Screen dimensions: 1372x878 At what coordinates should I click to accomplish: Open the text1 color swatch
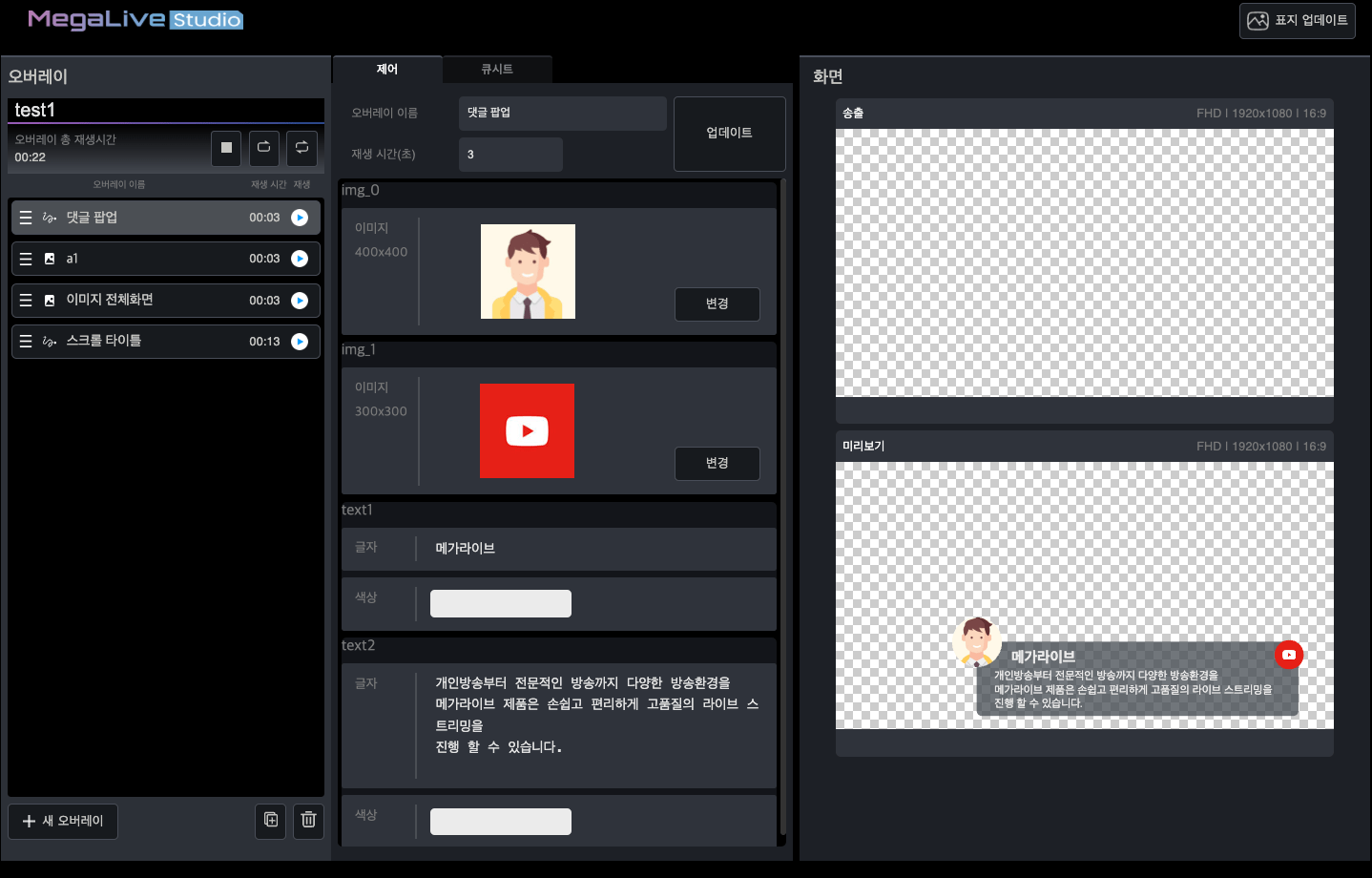(x=500, y=603)
